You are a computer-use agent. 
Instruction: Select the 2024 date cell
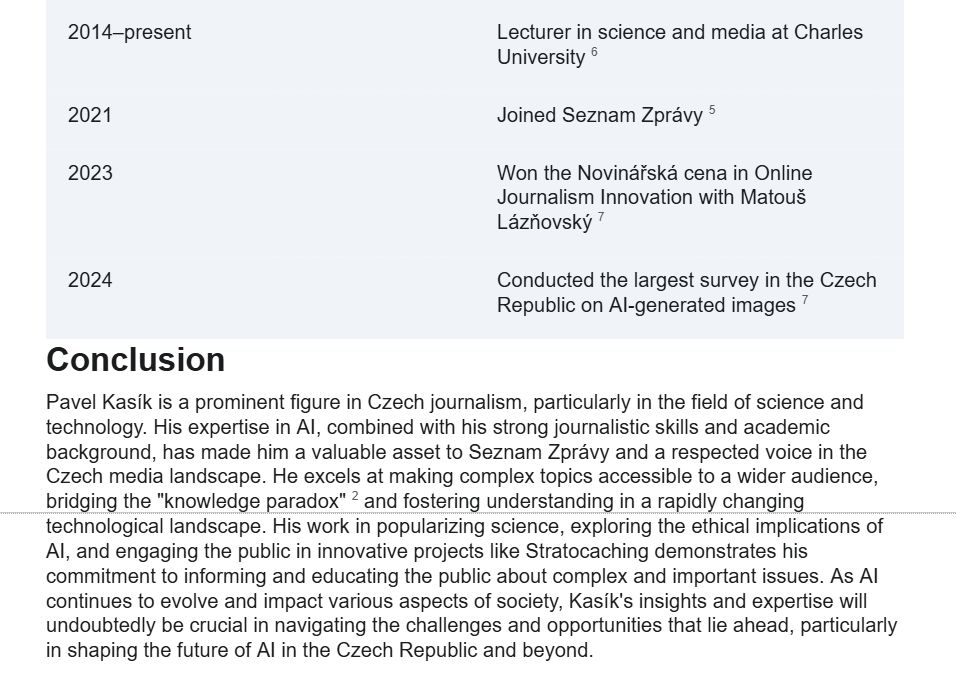(90, 280)
